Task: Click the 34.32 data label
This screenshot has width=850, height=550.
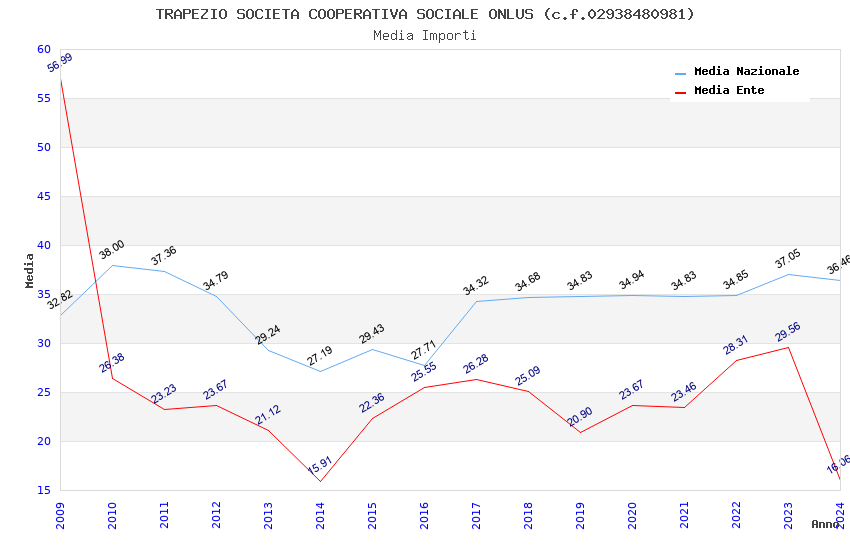Action: pyautogui.click(x=476, y=286)
